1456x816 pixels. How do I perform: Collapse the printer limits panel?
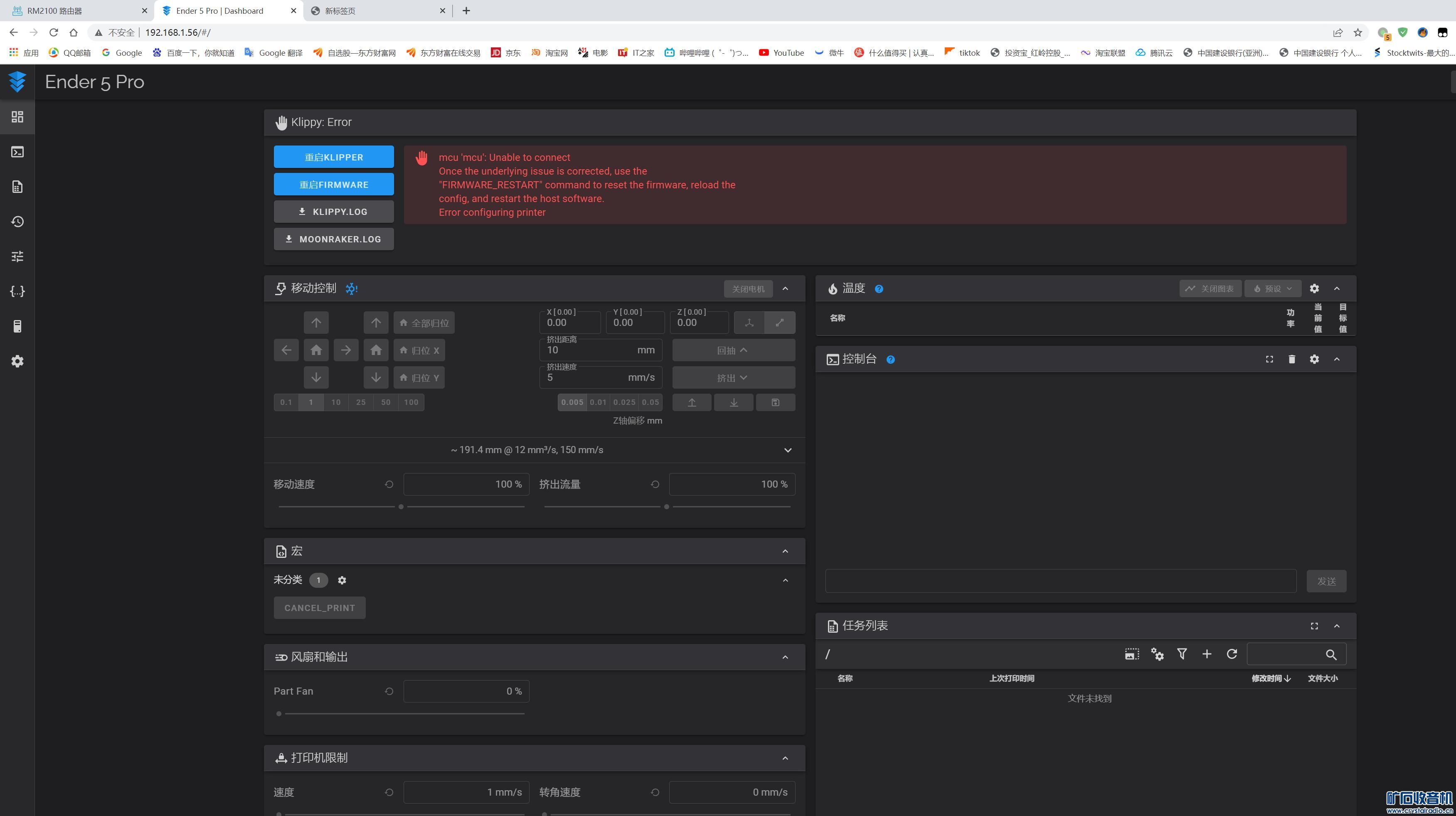point(785,758)
